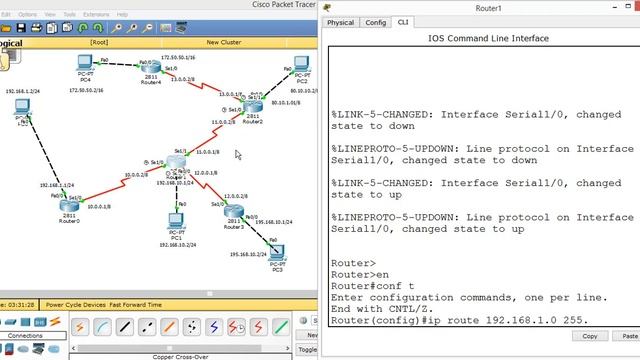Image resolution: width=640 pixels, height=360 pixels.
Task: Select Serial DCE cable
Action: (236, 327)
